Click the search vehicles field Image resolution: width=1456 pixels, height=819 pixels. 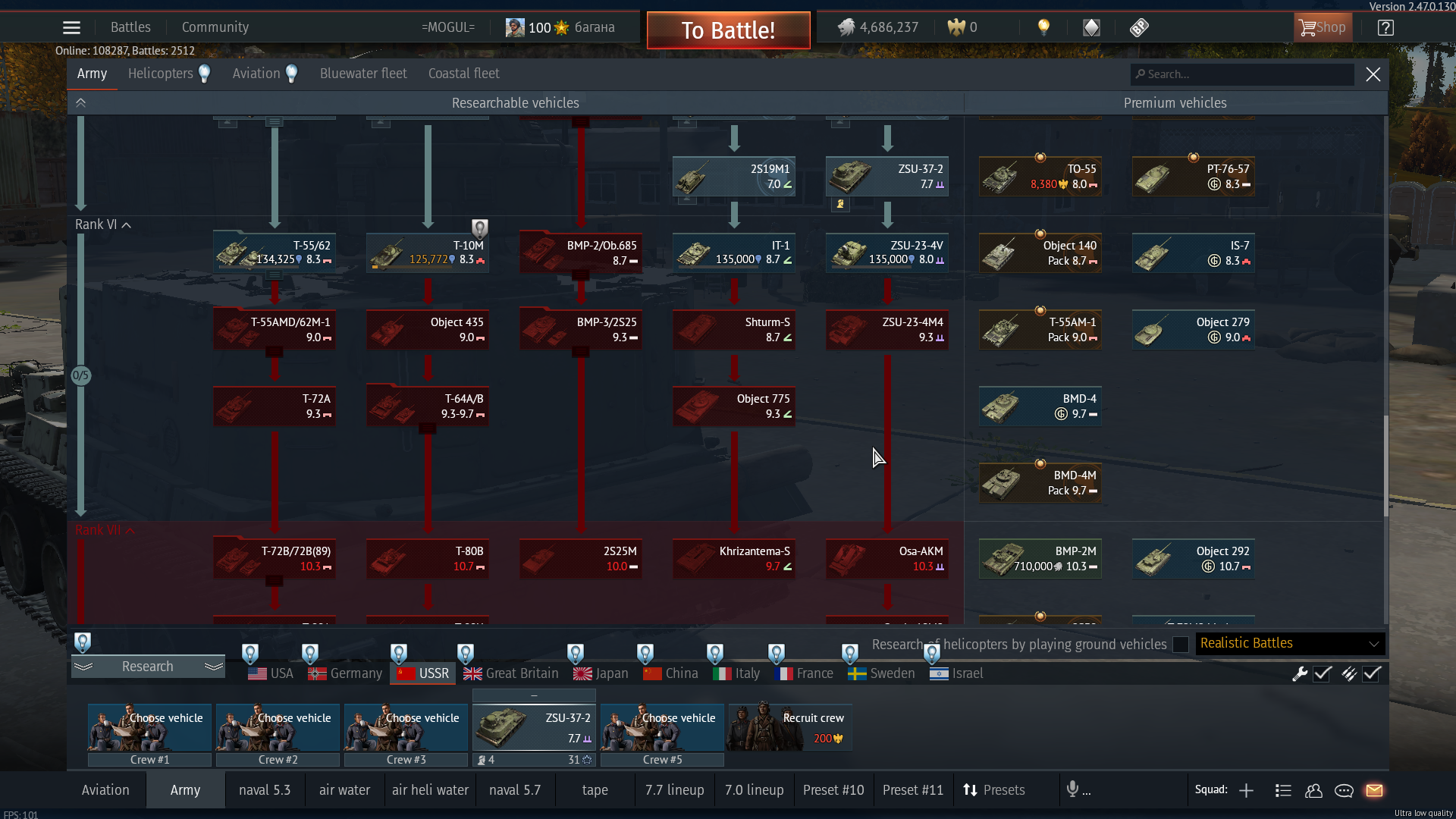coord(1241,74)
